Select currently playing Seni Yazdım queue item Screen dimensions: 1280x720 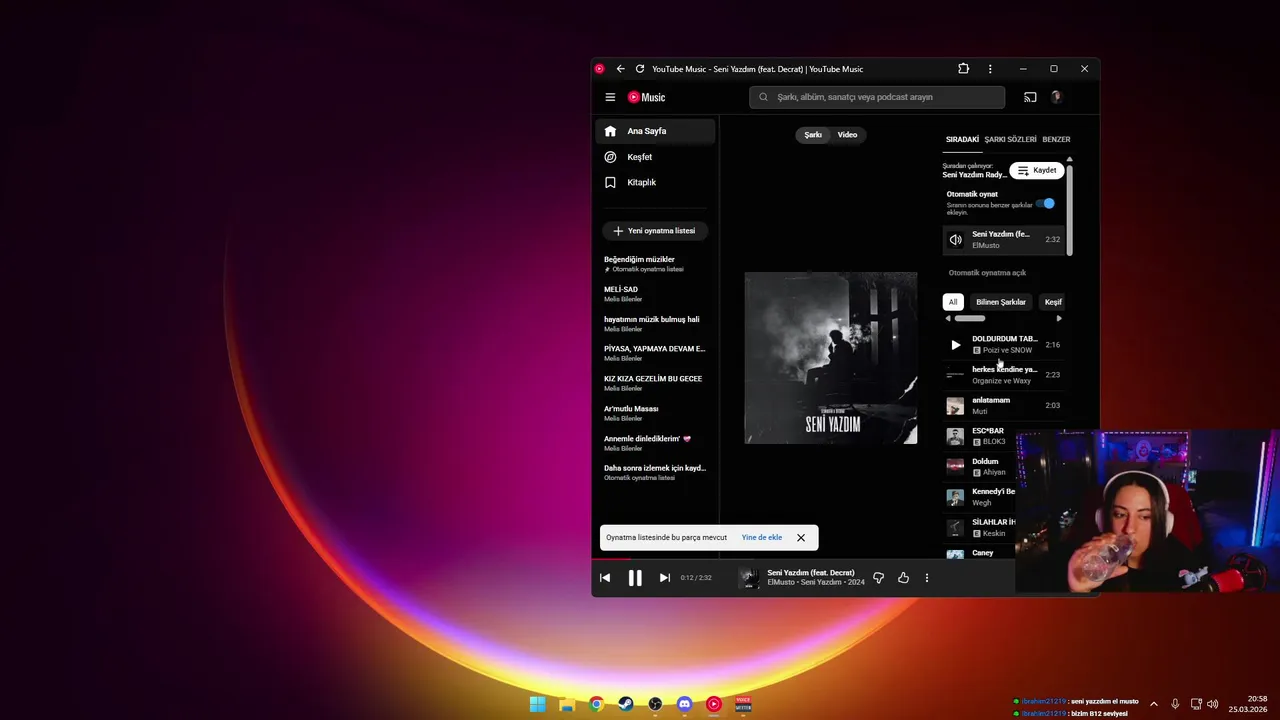[1003, 240]
